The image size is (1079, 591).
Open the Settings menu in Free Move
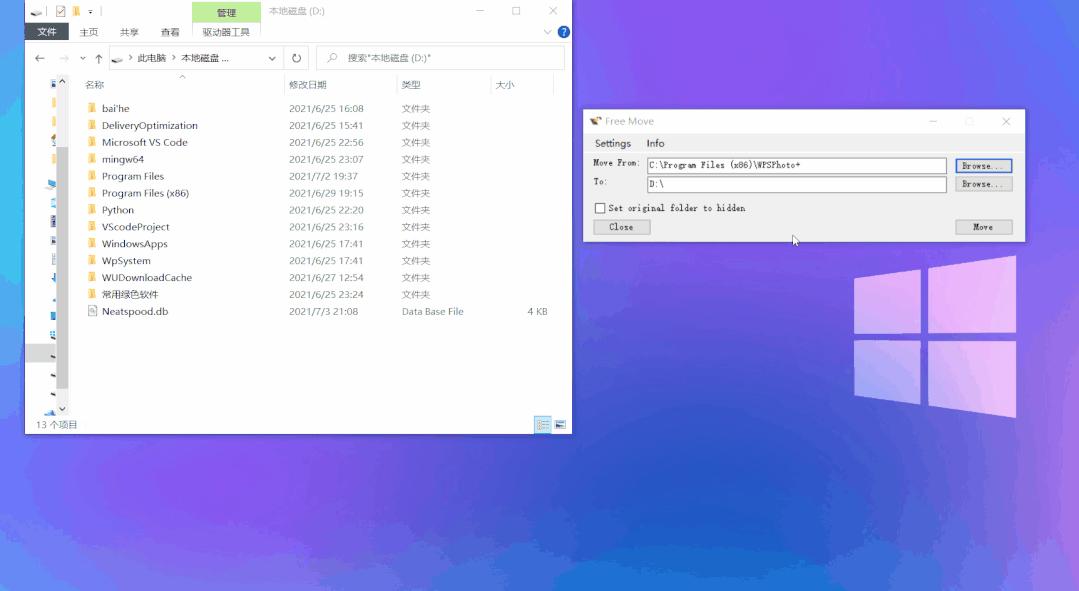[x=612, y=143]
